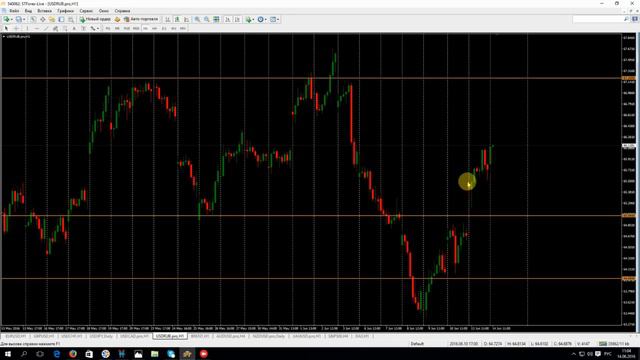
Task: Pick the equidistant channel tool
Action: [56, 28]
